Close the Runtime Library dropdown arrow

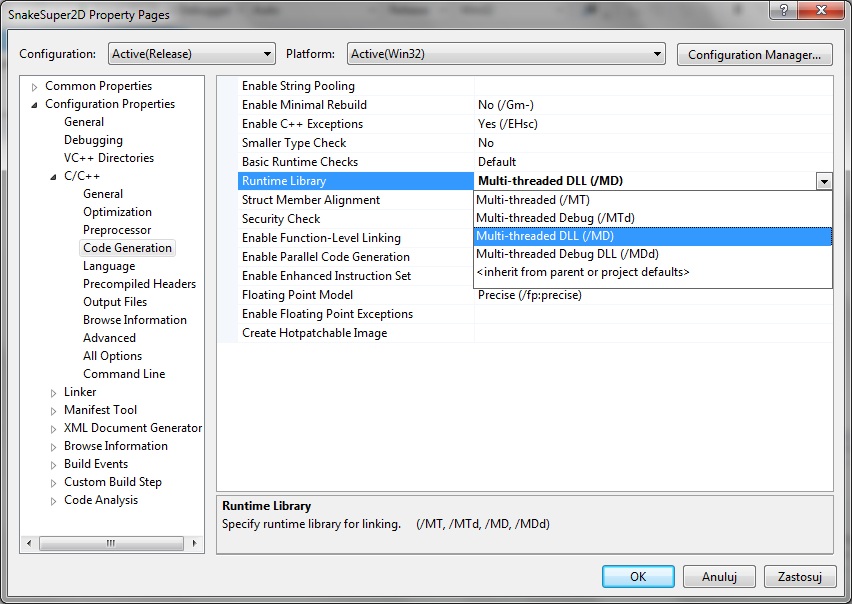point(824,181)
